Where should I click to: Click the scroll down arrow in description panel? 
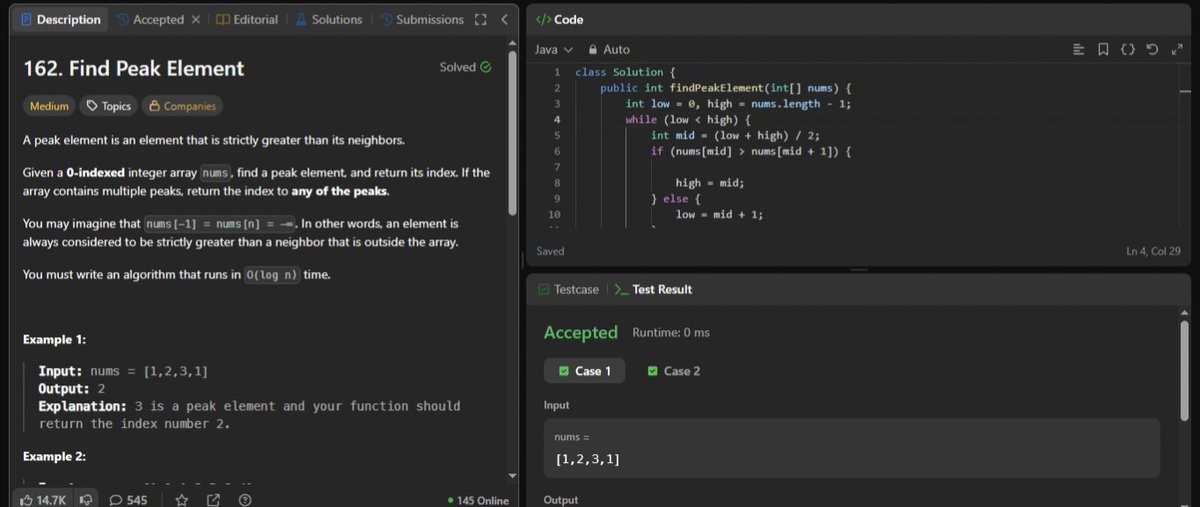(x=514, y=476)
